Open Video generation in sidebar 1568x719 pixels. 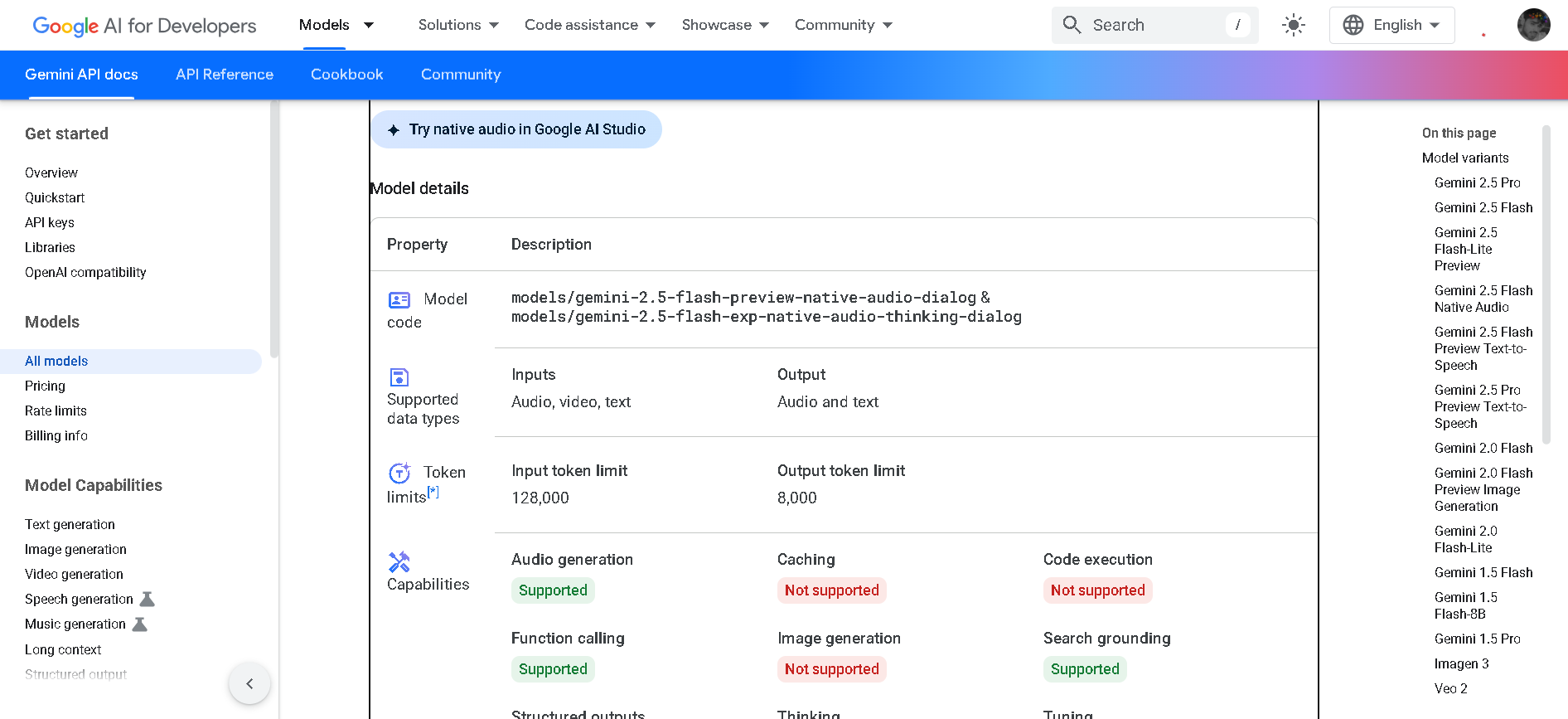click(74, 574)
